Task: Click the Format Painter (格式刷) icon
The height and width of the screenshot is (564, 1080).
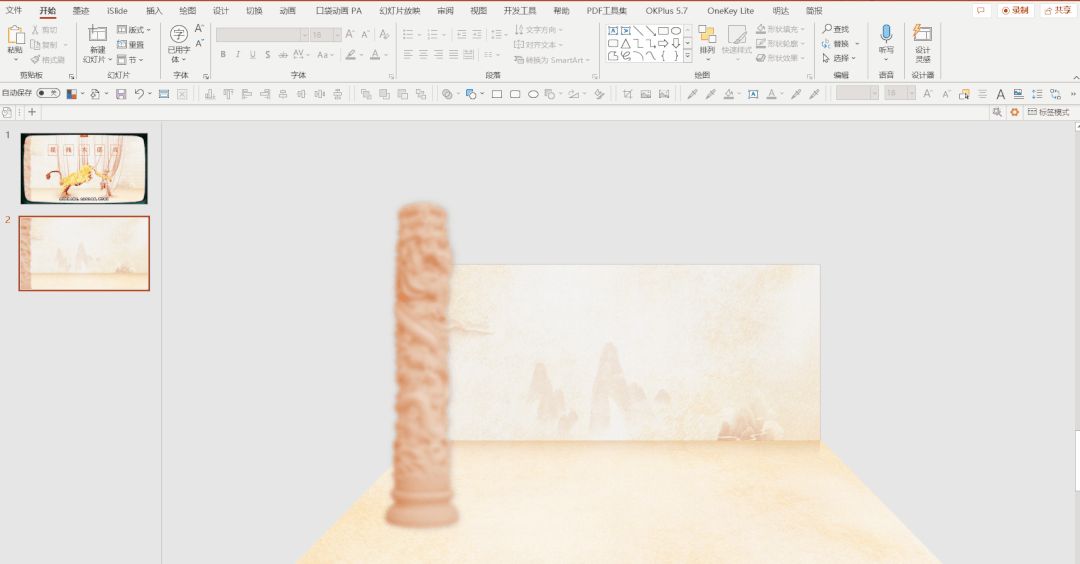Action: (36, 59)
